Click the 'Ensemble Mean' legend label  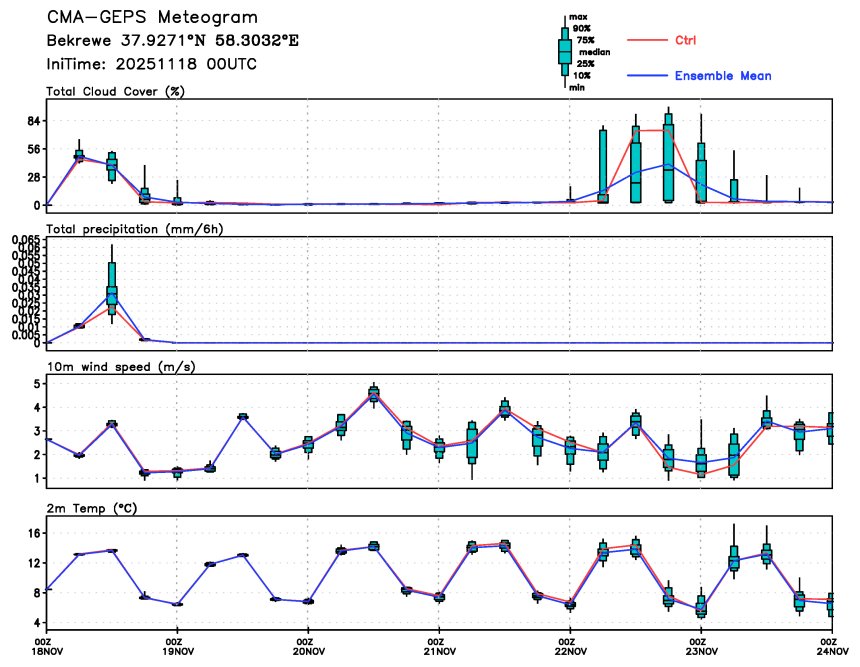[x=723, y=76]
